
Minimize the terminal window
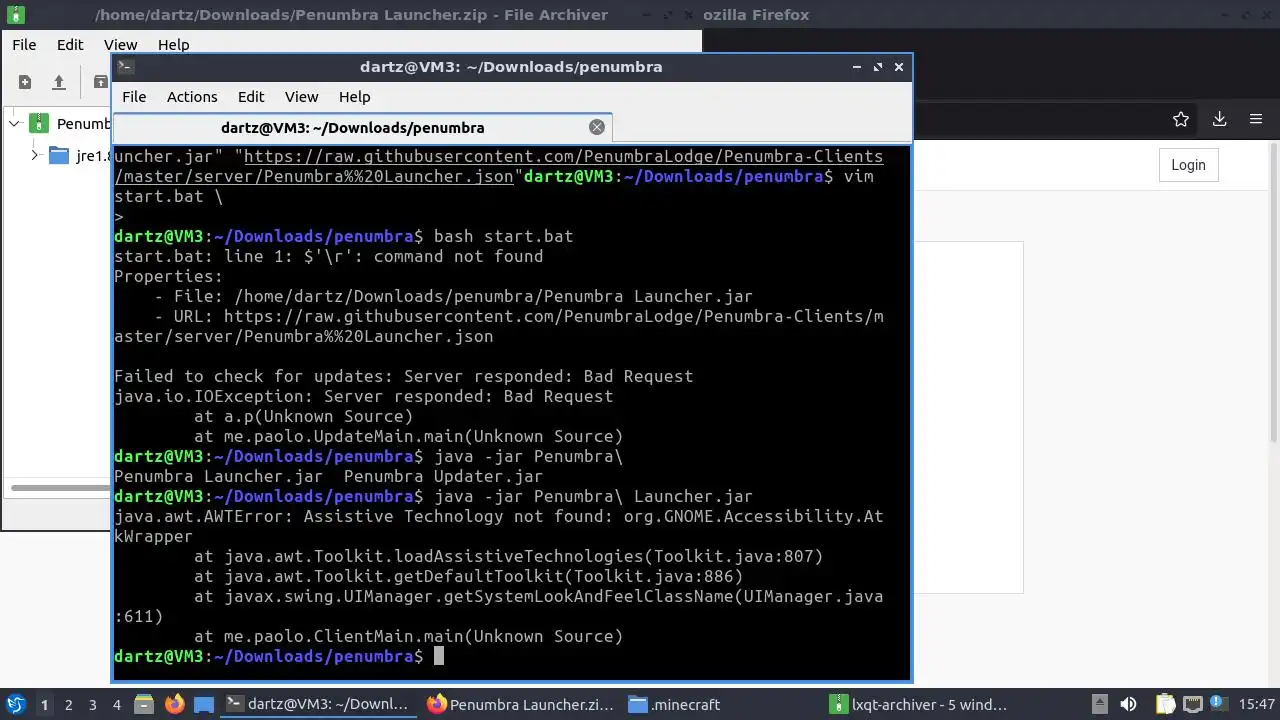tap(857, 67)
